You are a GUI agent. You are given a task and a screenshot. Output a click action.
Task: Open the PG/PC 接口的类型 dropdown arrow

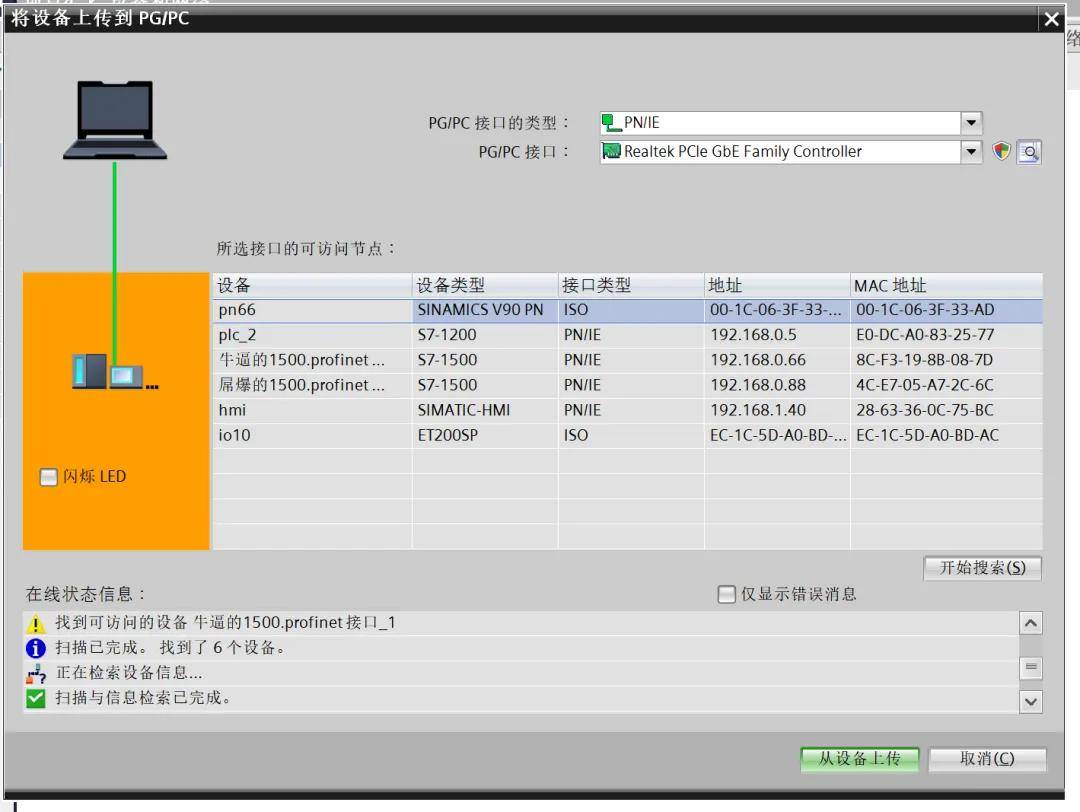(971, 123)
